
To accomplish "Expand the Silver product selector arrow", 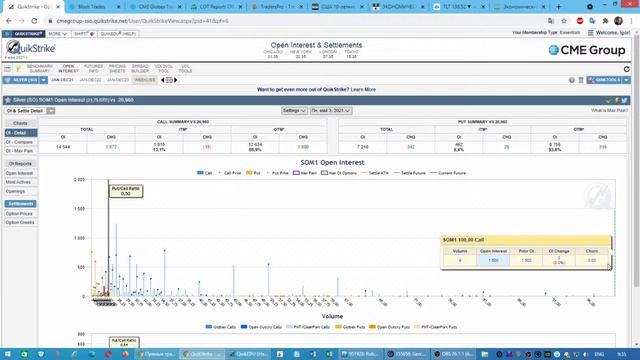I will (x=43, y=80).
